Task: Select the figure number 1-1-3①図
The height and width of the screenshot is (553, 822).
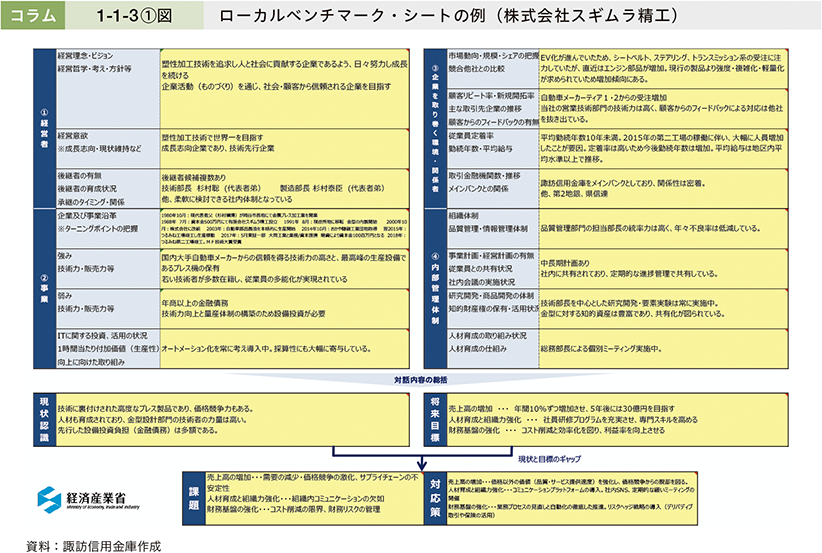Action: coord(134,16)
